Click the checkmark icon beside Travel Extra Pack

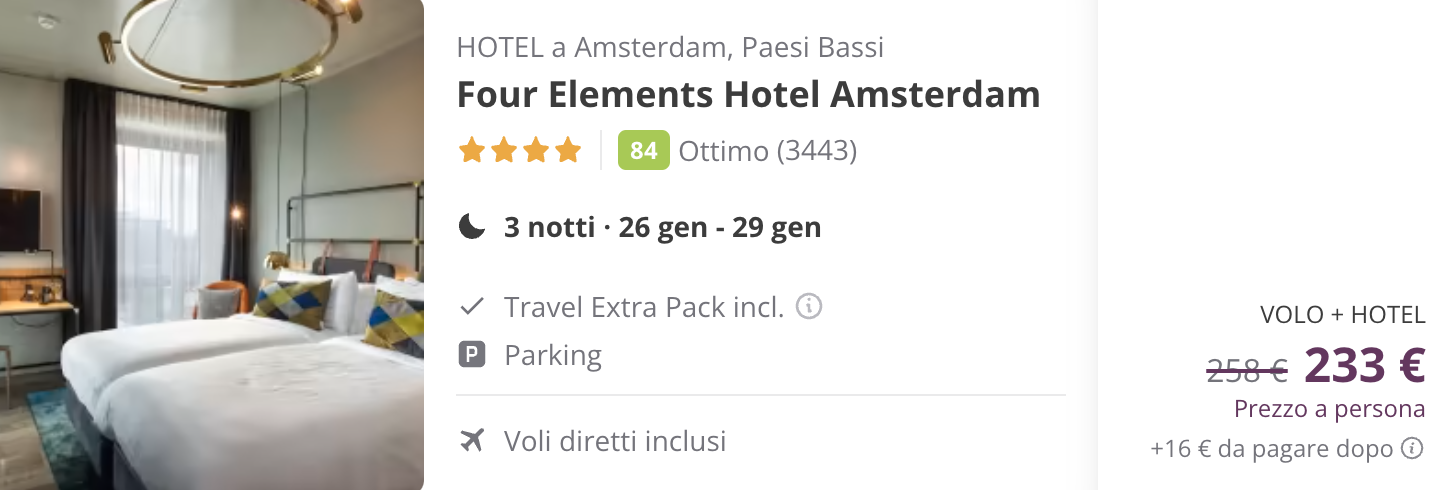(472, 306)
